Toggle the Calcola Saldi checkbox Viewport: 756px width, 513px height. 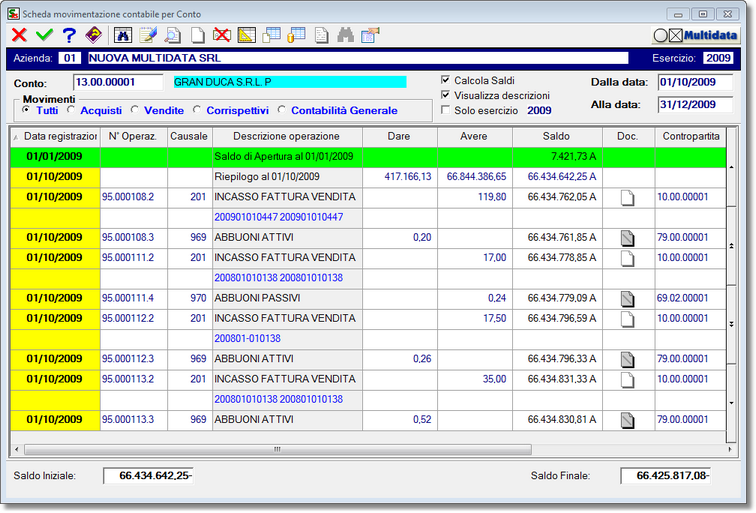446,80
